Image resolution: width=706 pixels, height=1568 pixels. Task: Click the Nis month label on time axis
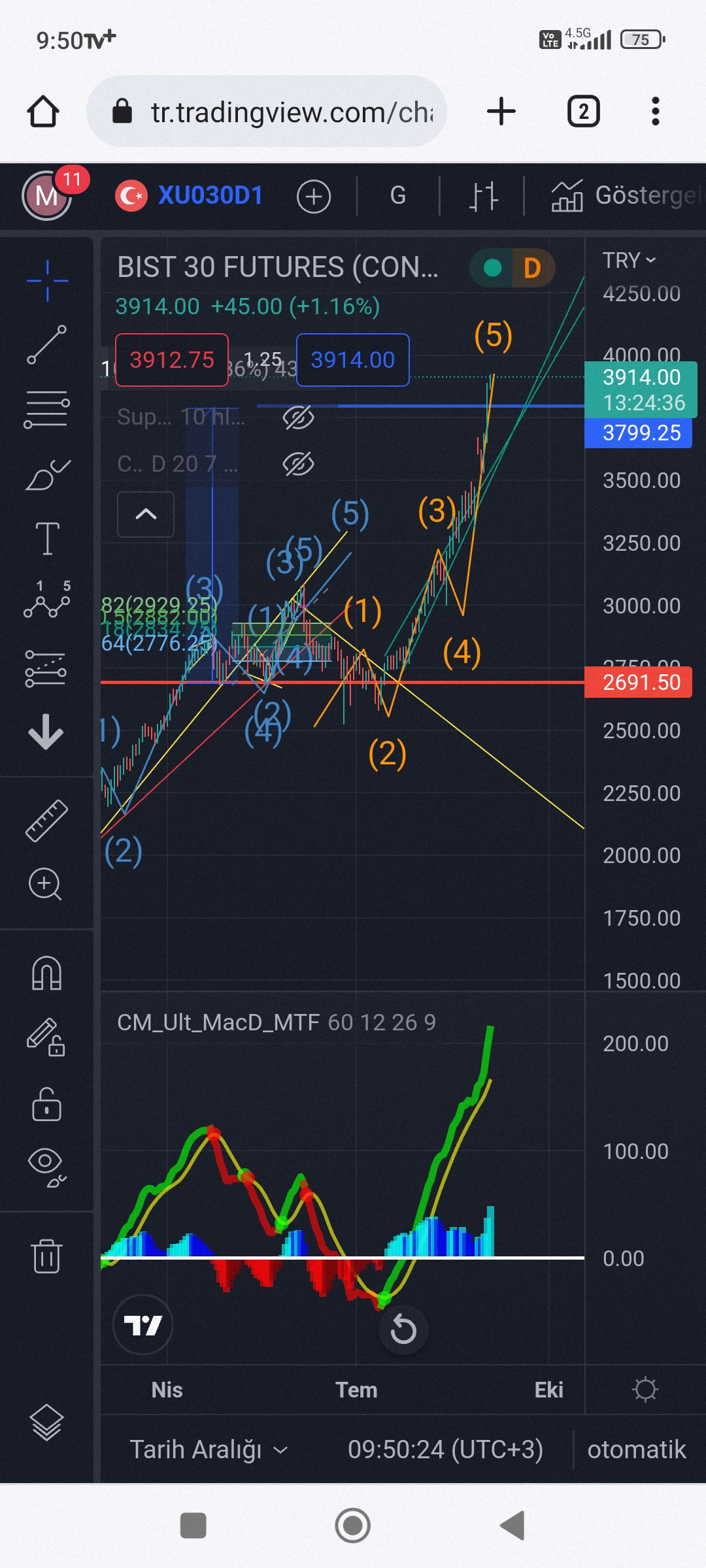(x=167, y=1390)
